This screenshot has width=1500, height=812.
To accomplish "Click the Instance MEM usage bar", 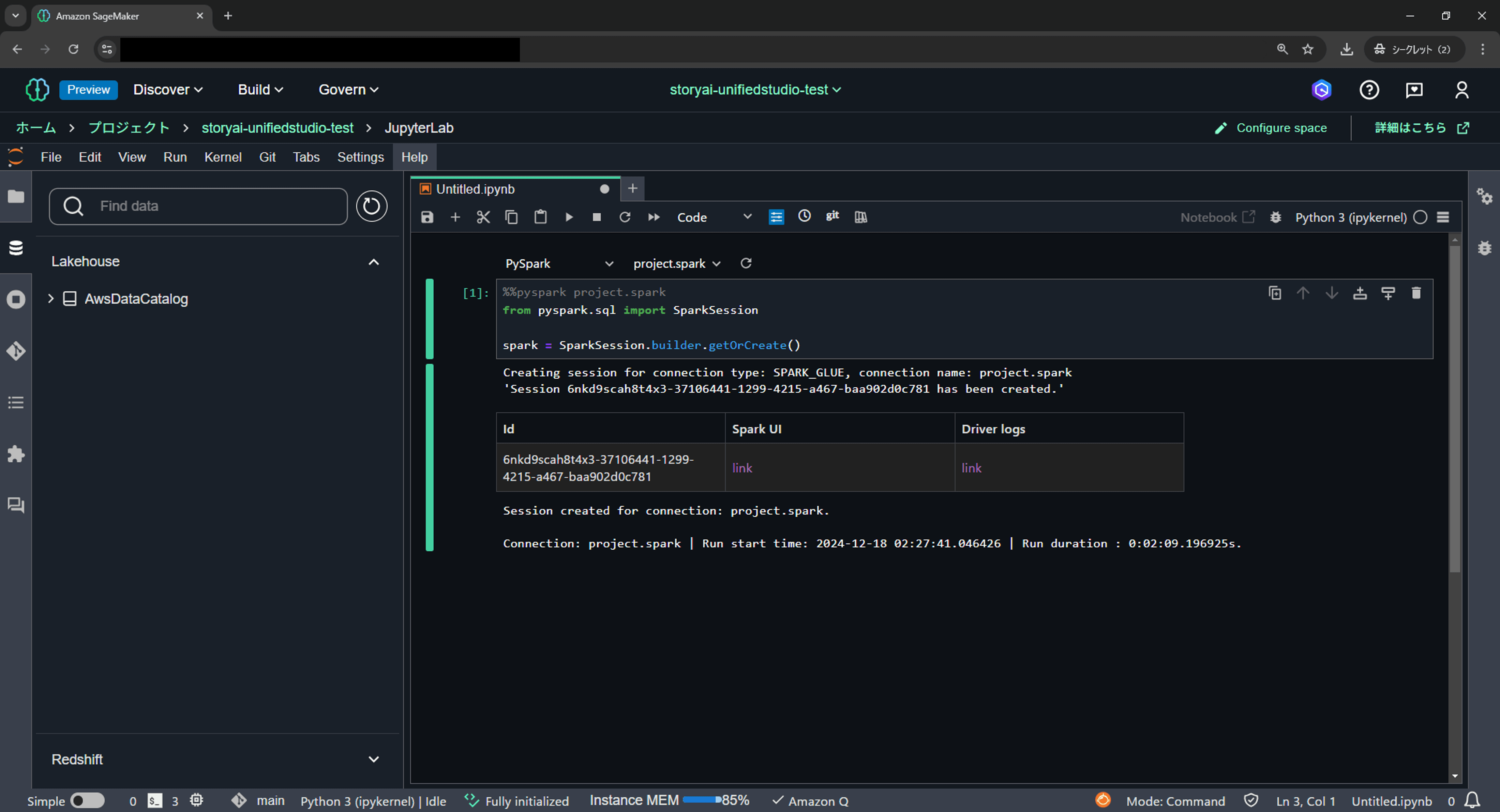I will tap(702, 800).
